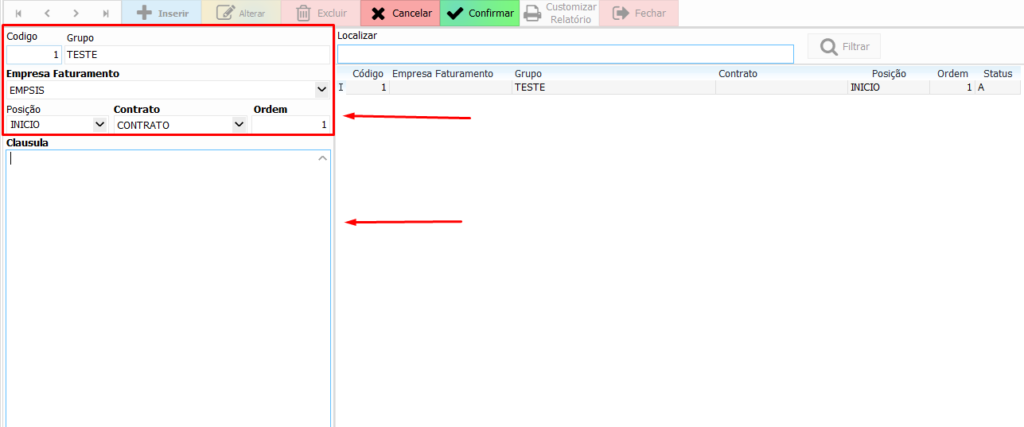Viewport: 1024px width, 427px height.
Task: Open the Contrato dropdown list
Action: (239, 125)
